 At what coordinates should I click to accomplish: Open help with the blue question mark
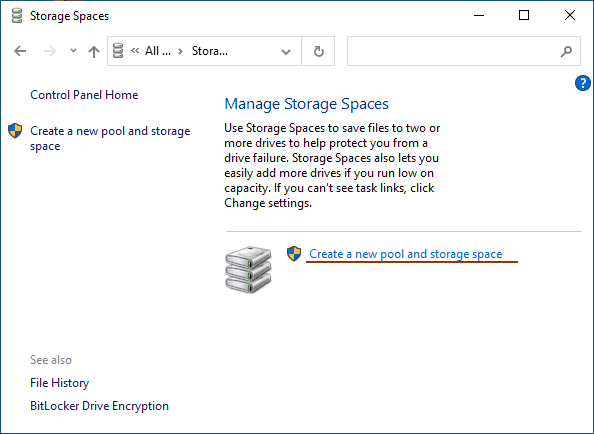coord(583,83)
